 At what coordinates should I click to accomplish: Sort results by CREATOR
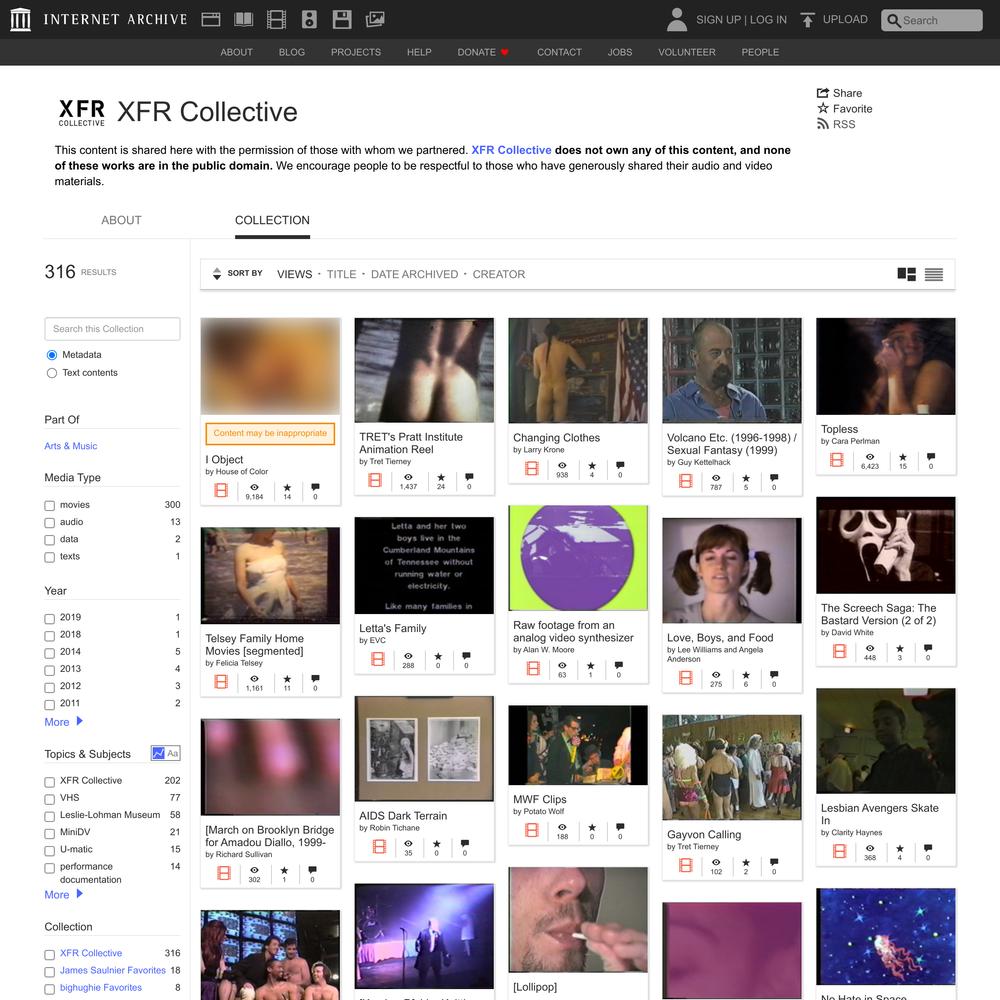tap(499, 274)
